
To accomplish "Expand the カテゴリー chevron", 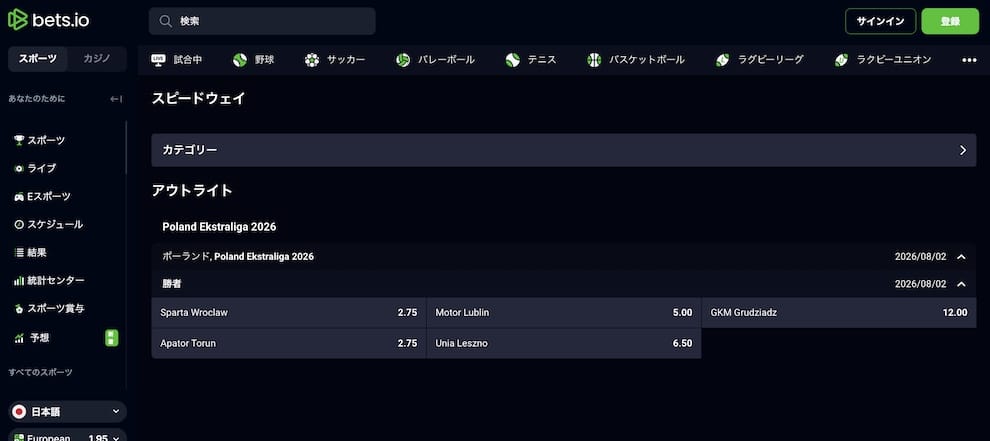I will point(963,150).
